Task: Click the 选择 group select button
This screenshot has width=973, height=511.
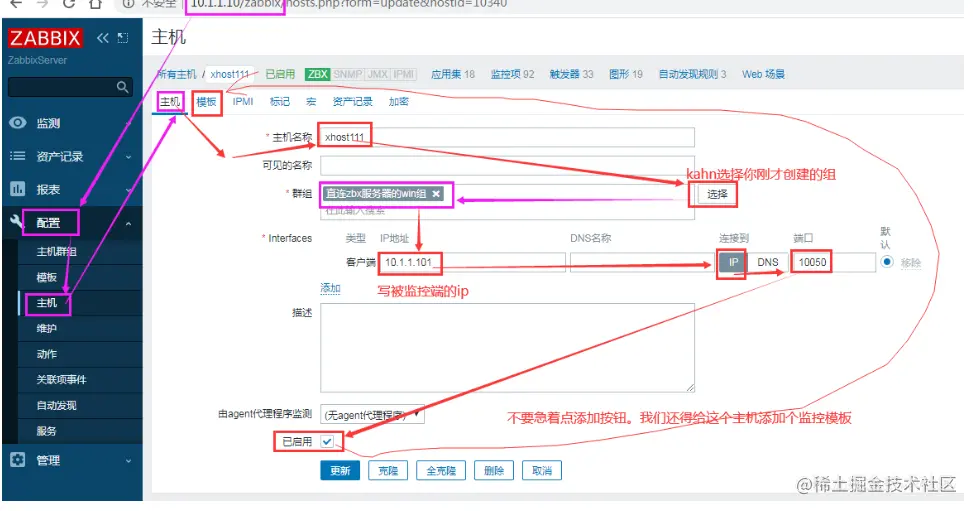Action: (x=717, y=194)
